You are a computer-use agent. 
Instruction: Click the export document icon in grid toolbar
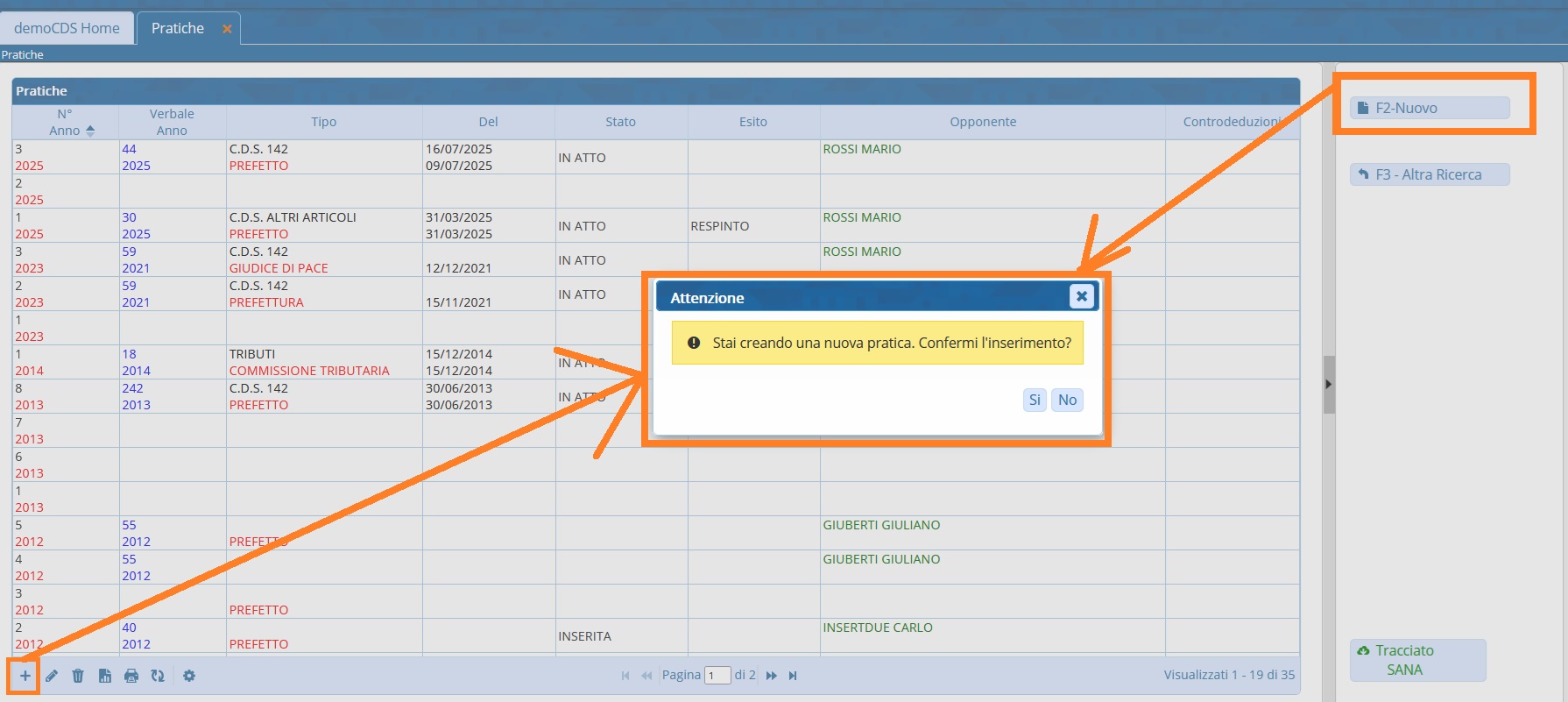coord(105,676)
